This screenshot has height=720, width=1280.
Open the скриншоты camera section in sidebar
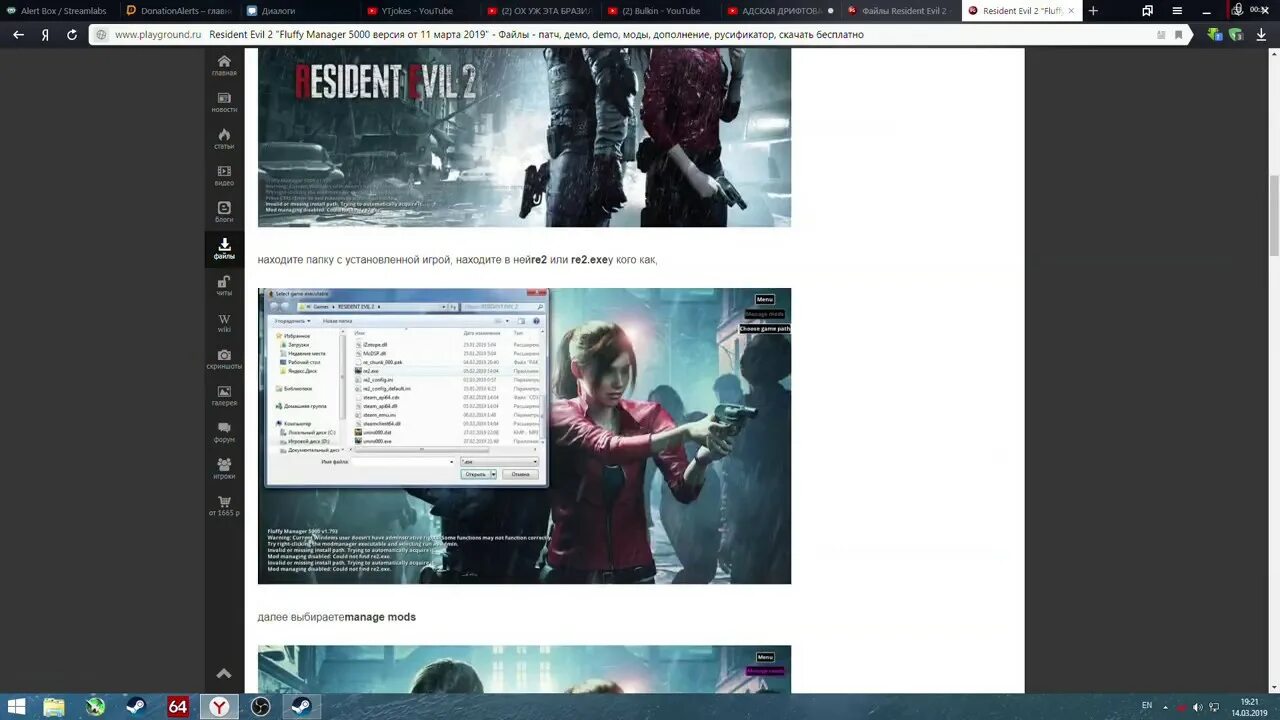coord(224,359)
